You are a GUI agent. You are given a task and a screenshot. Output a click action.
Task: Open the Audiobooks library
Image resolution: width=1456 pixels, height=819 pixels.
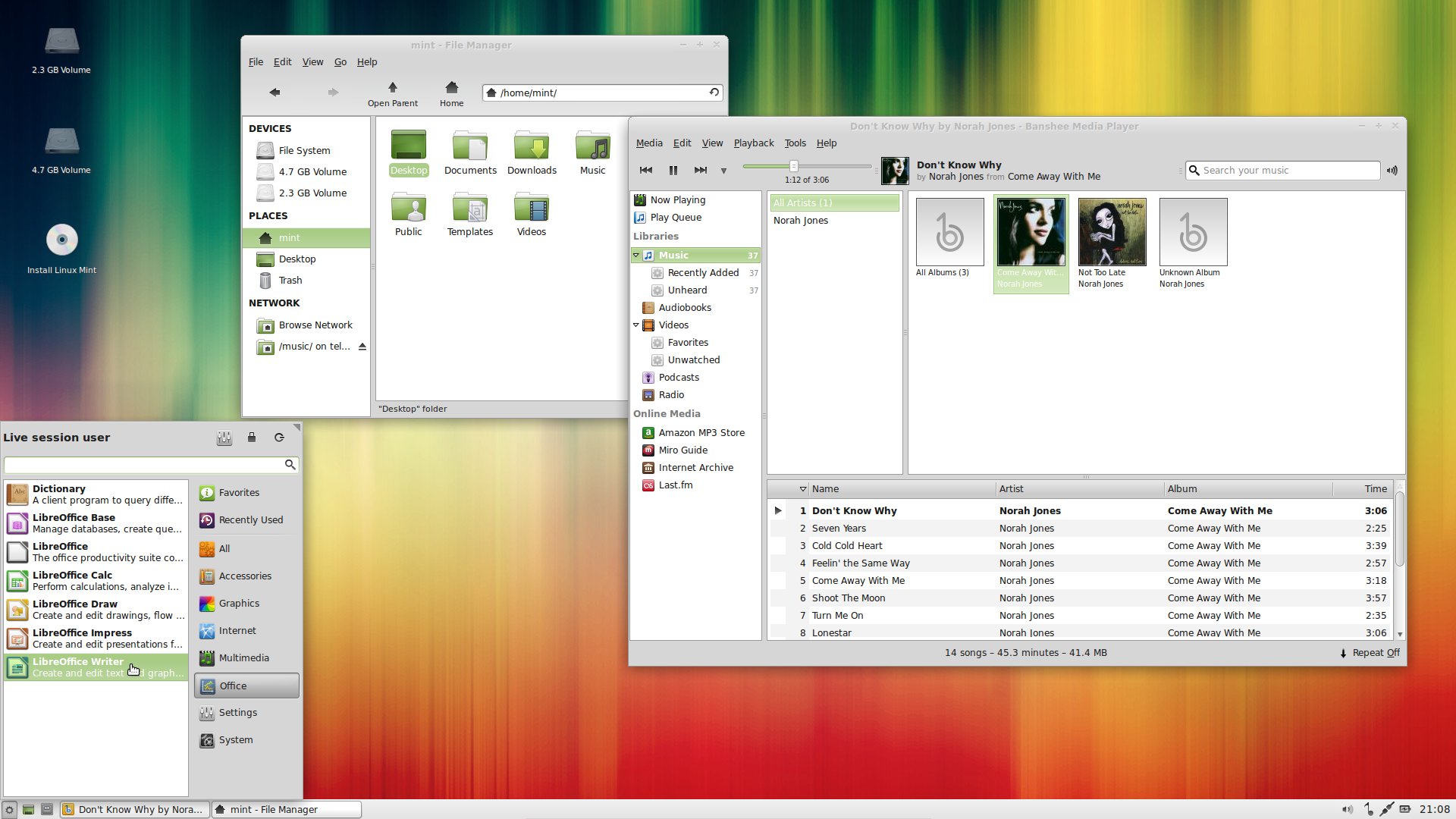click(685, 308)
